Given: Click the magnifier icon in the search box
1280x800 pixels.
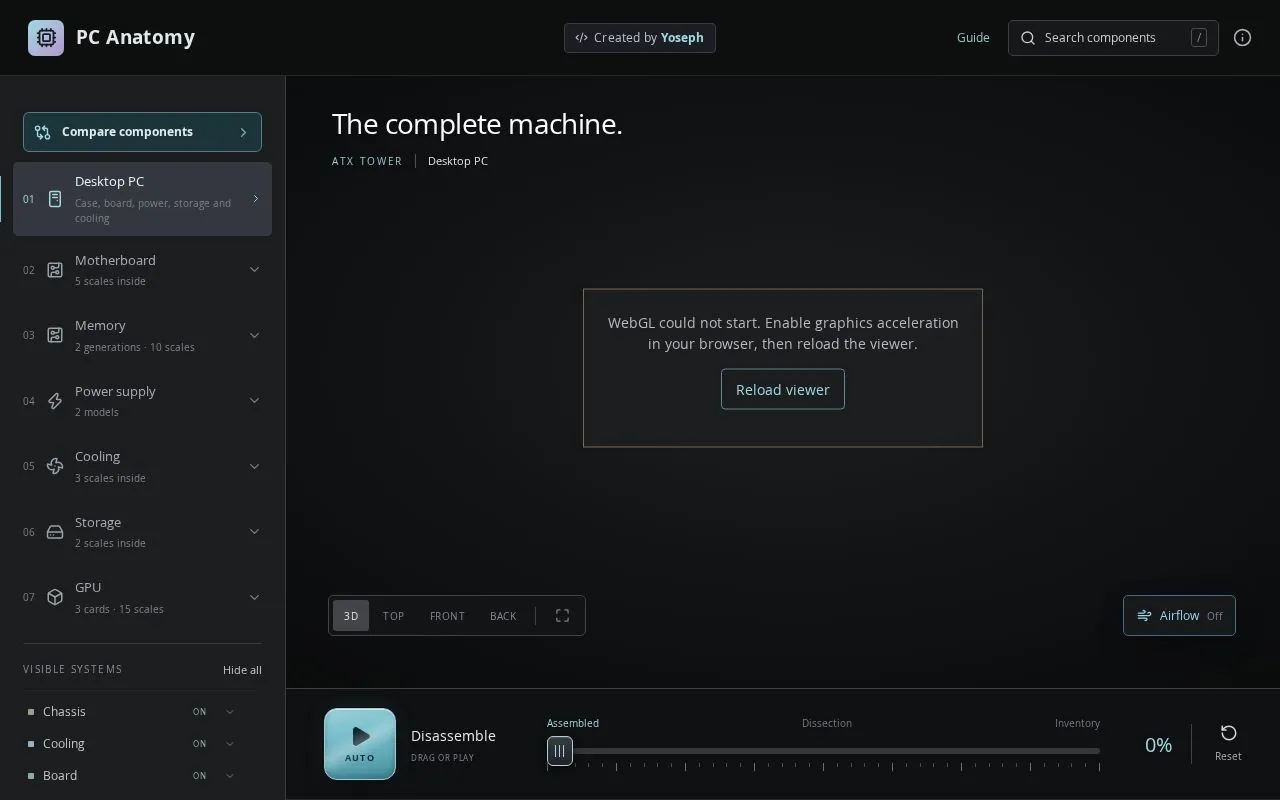Looking at the screenshot, I should 1028,38.
